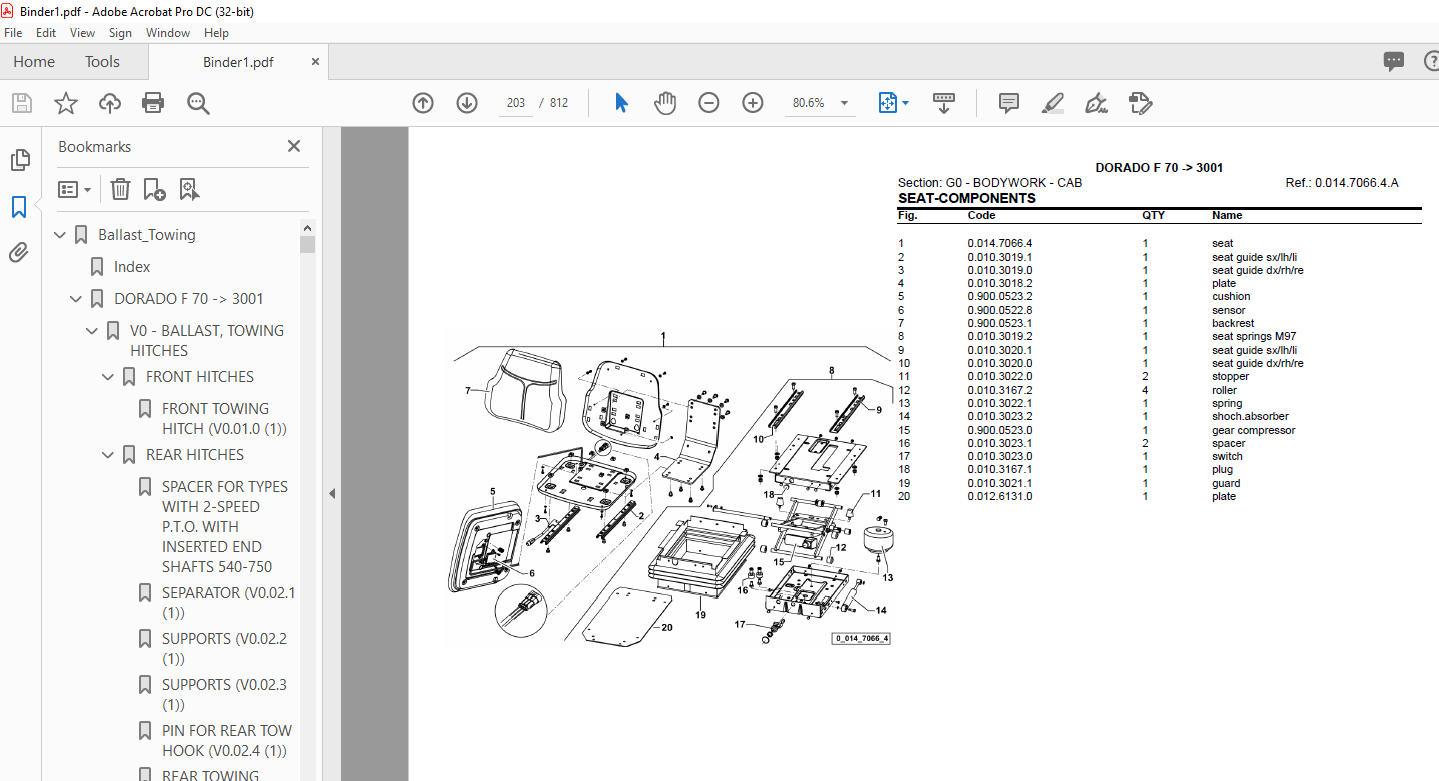Open the Attachments panel paperclip
This screenshot has width=1439, height=781.
click(x=19, y=253)
